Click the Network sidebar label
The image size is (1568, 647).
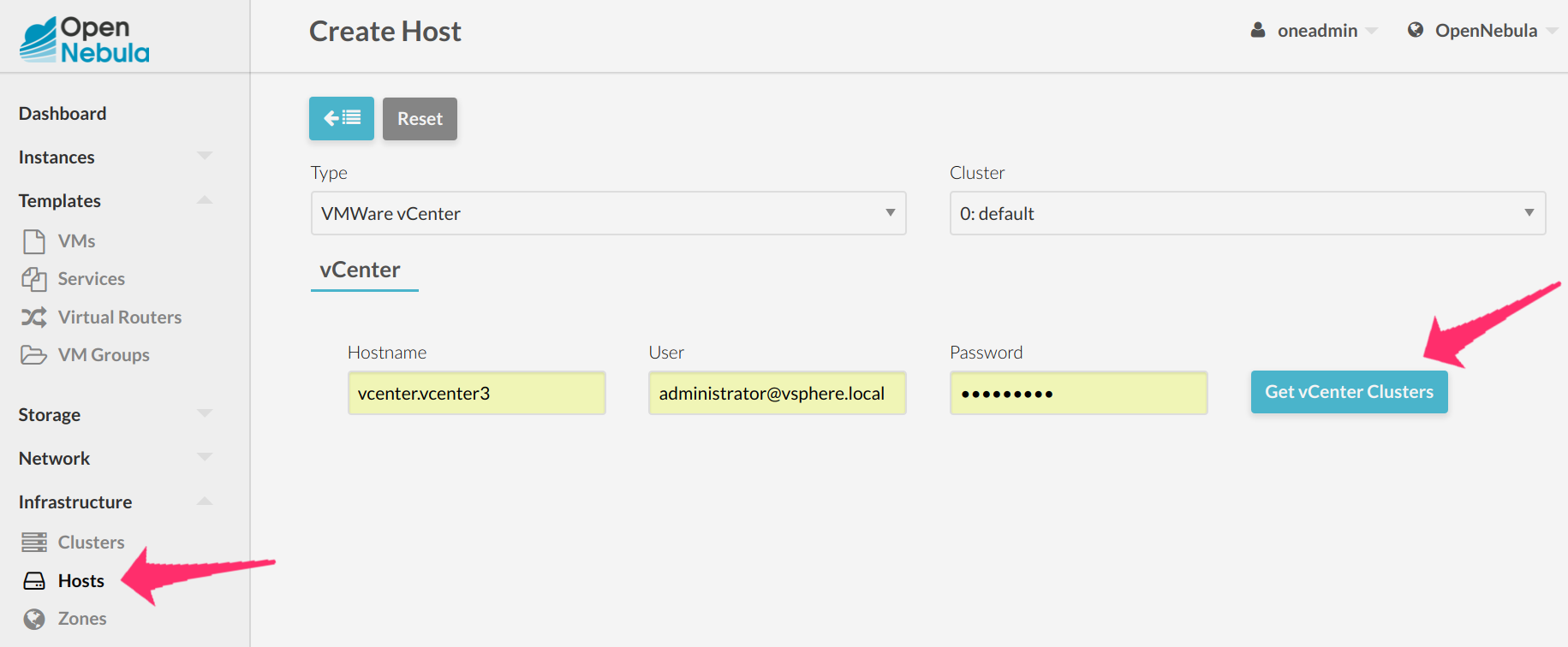click(54, 459)
